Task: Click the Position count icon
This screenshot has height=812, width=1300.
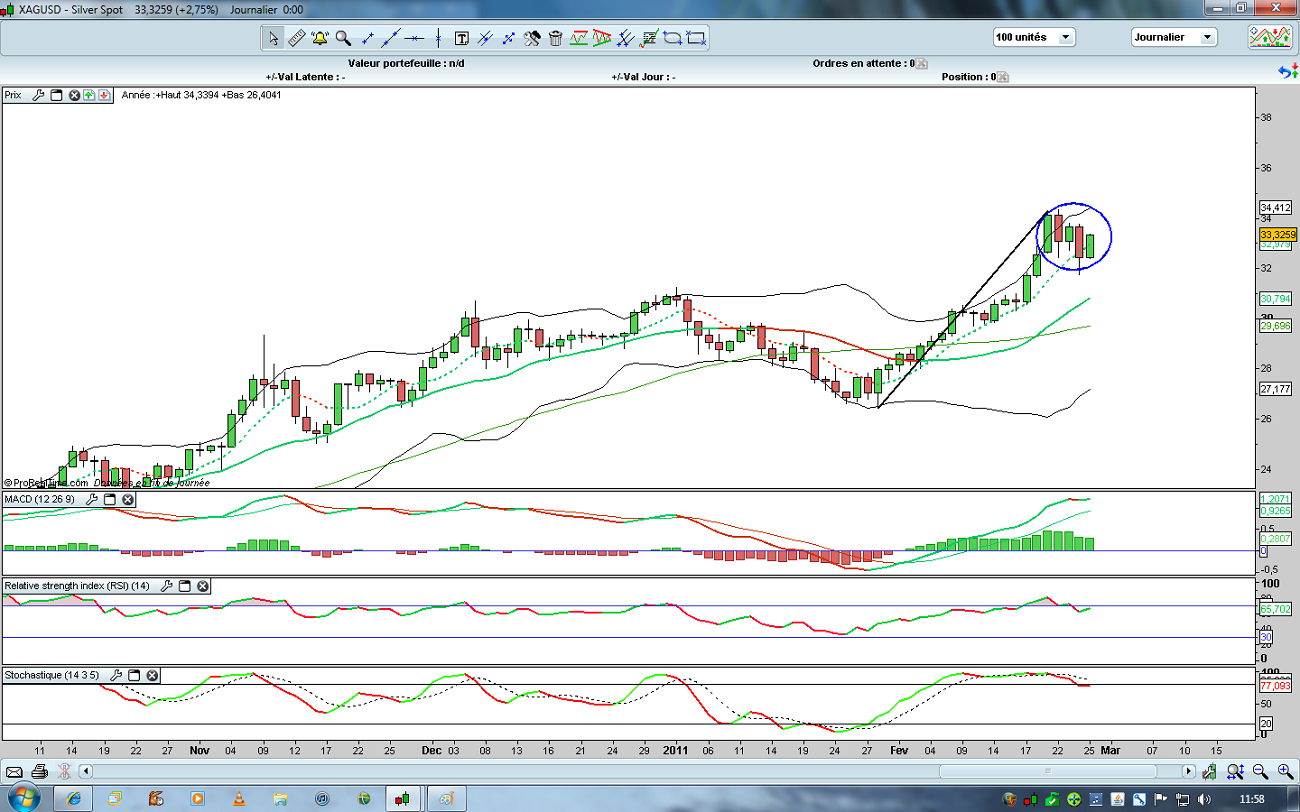Action: (1004, 77)
